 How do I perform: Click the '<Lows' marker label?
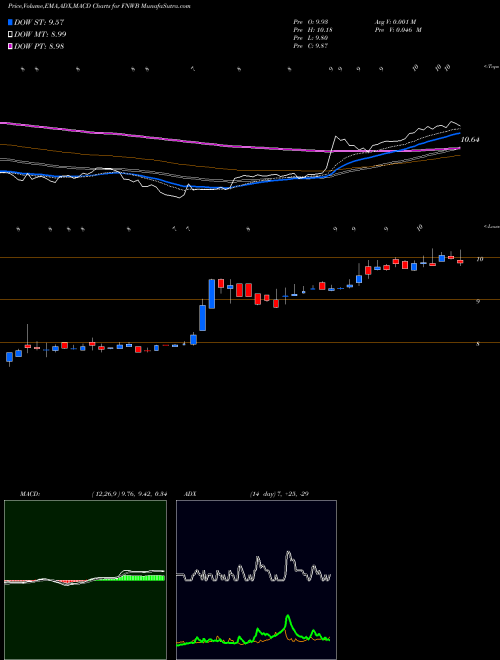click(x=491, y=226)
